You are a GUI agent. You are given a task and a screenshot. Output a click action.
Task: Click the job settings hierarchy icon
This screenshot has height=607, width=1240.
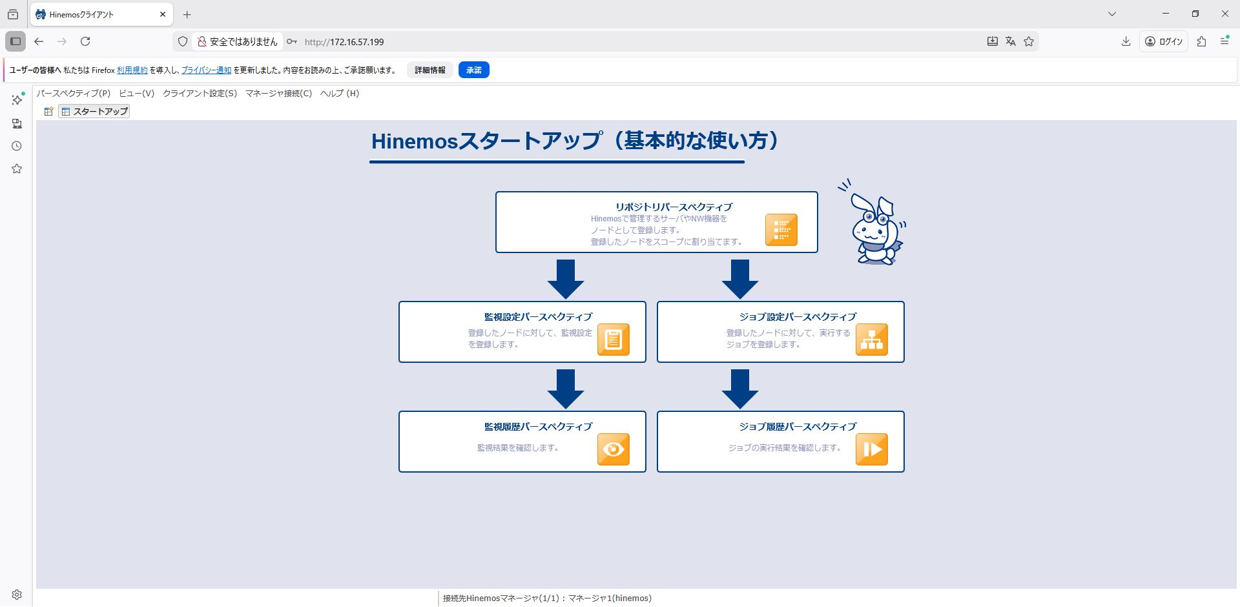click(871, 339)
